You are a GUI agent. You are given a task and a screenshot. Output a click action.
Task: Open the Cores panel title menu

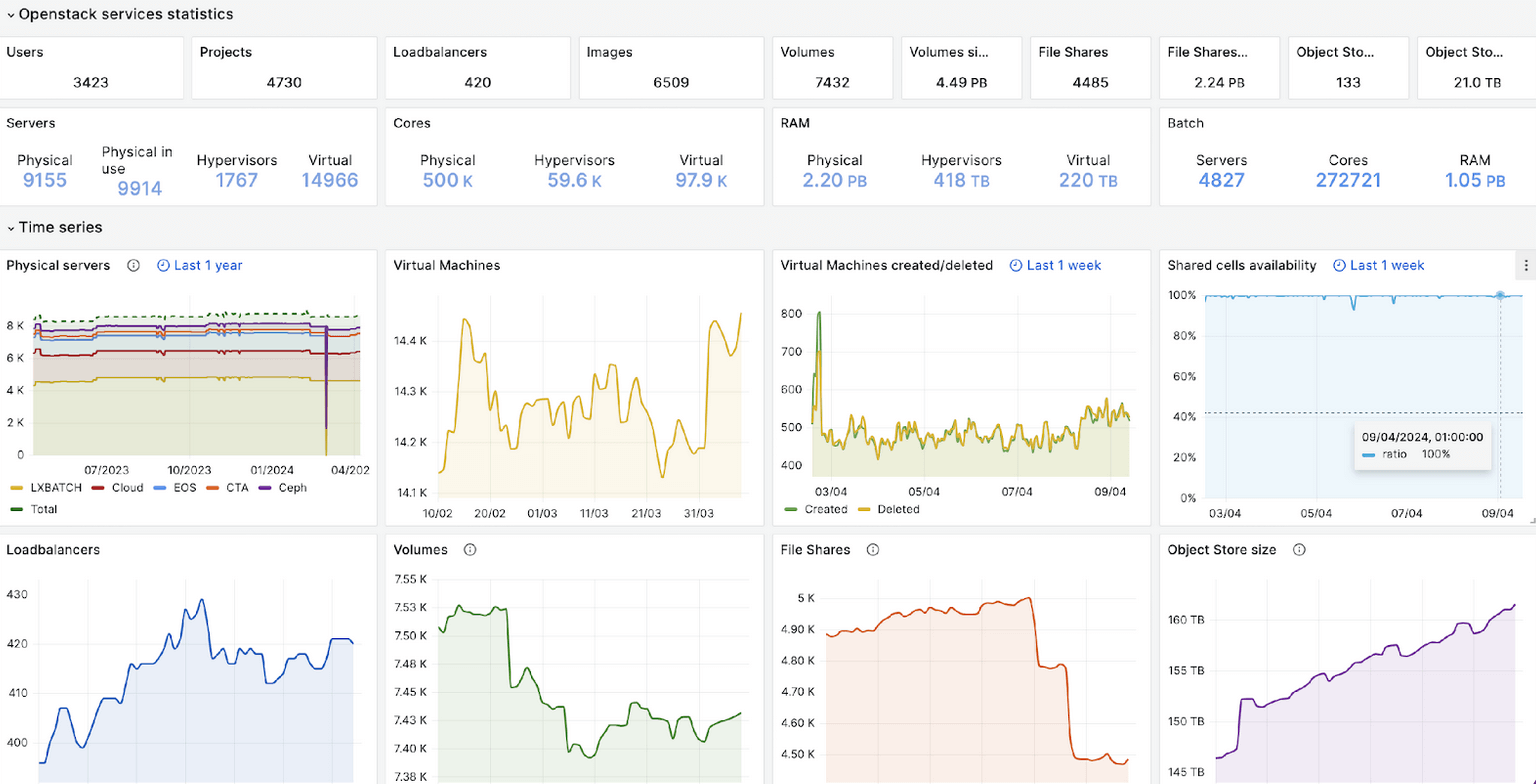(x=412, y=123)
